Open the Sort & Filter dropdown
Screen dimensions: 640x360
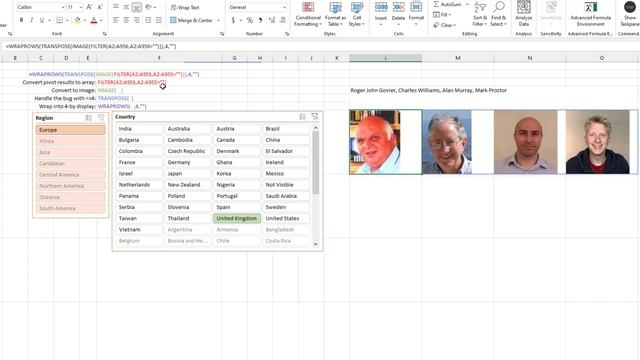coord(480,15)
